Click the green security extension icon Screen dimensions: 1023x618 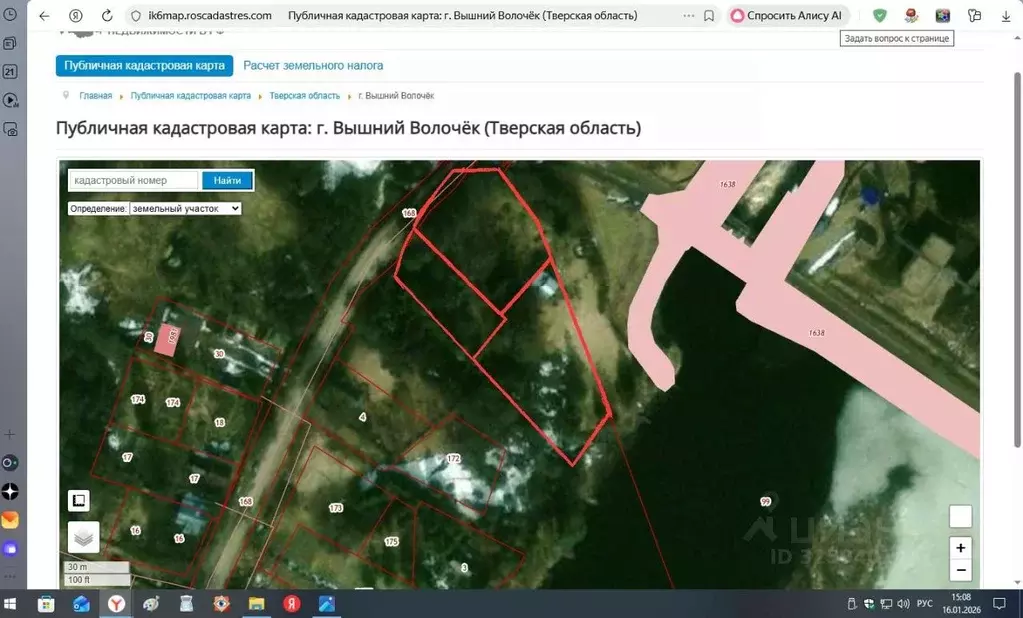[881, 15]
